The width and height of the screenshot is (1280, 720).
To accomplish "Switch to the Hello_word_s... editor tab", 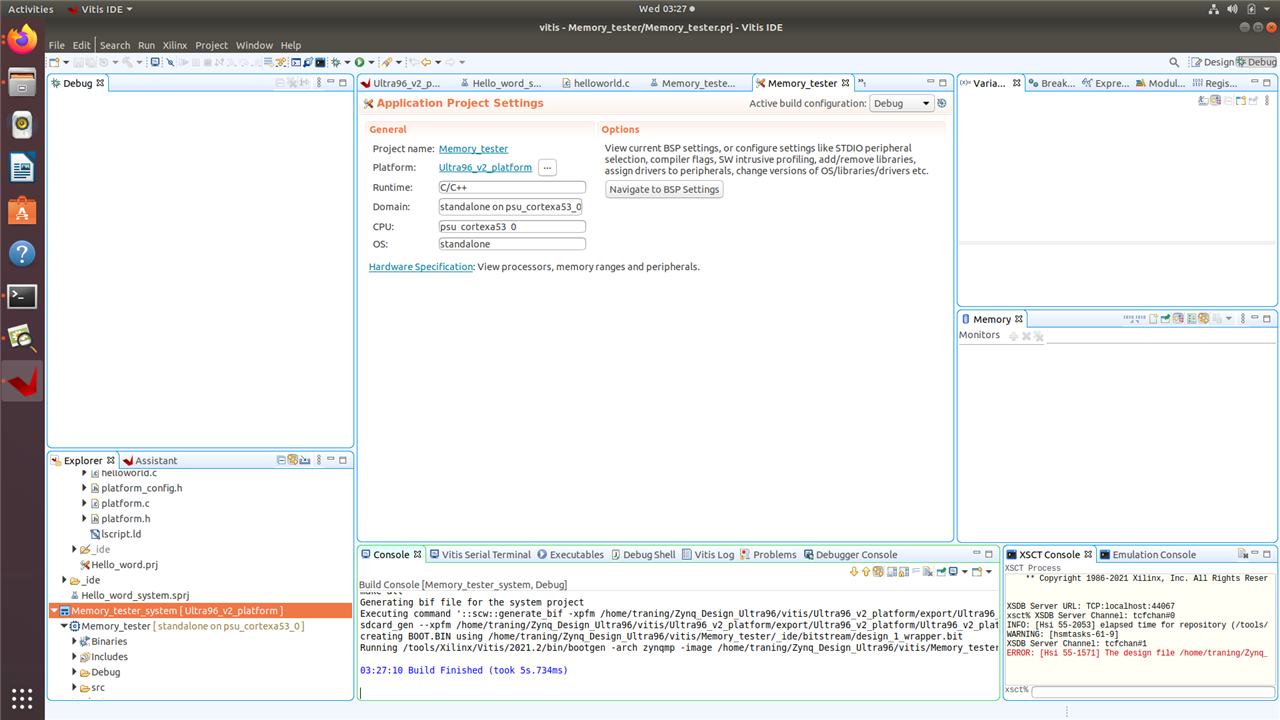I will (x=500, y=83).
